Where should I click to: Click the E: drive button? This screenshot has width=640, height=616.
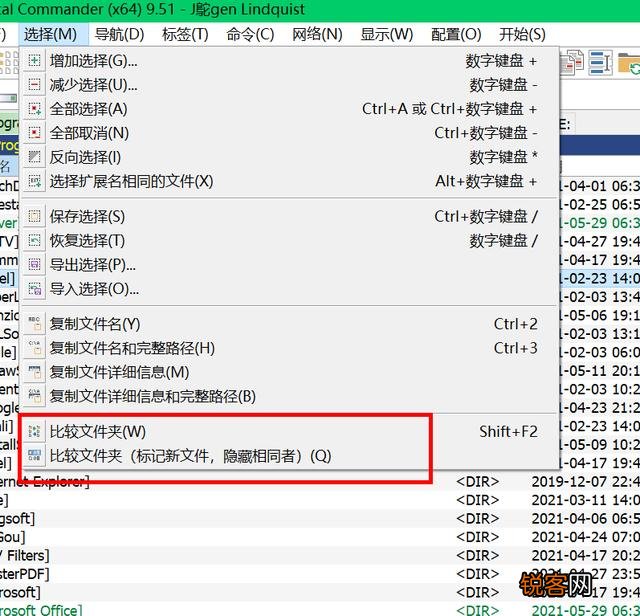point(567,124)
